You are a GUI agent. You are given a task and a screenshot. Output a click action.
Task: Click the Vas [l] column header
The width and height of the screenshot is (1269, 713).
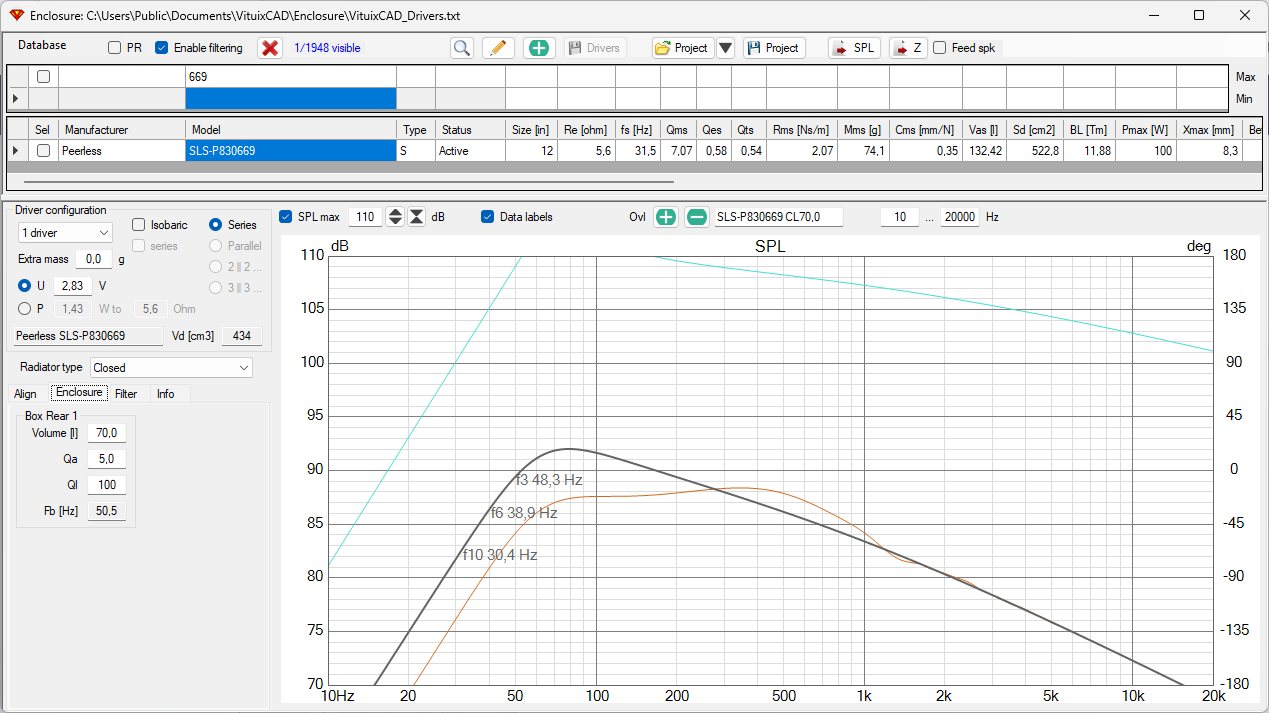(984, 130)
